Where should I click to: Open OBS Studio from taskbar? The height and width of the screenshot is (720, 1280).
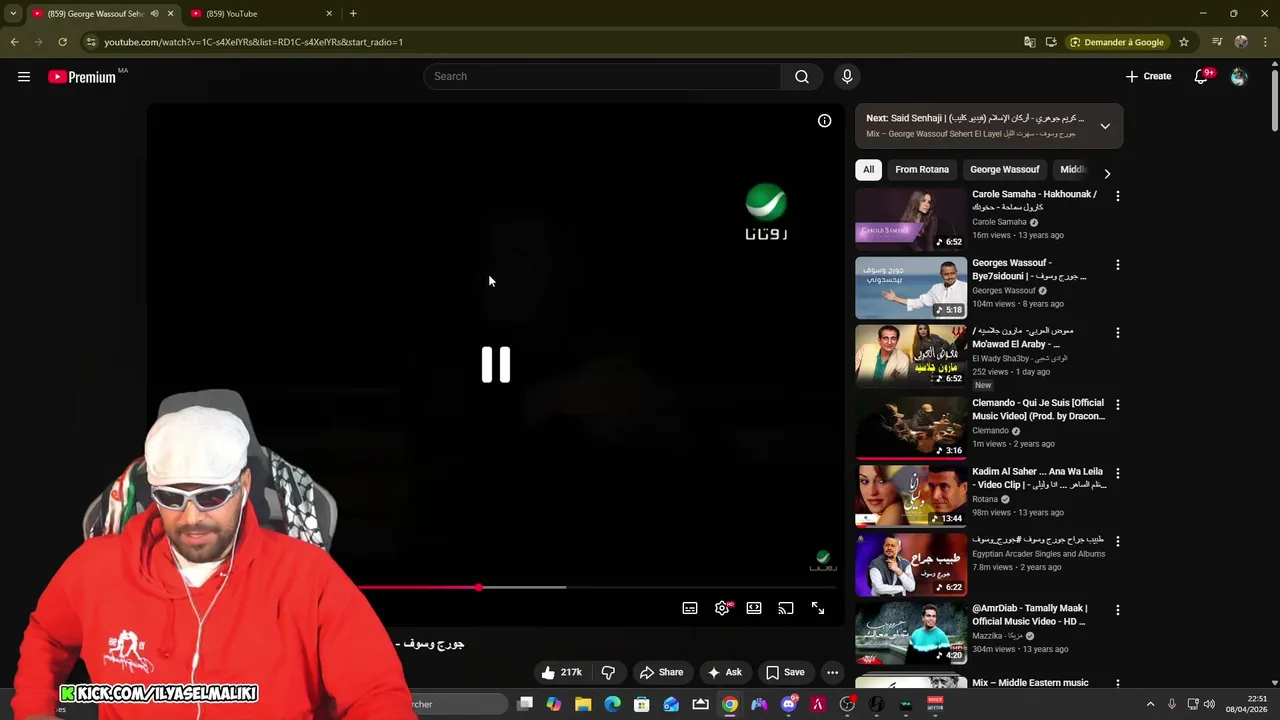click(848, 704)
